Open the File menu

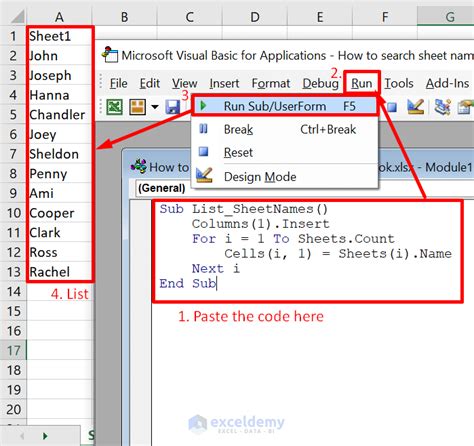point(118,83)
